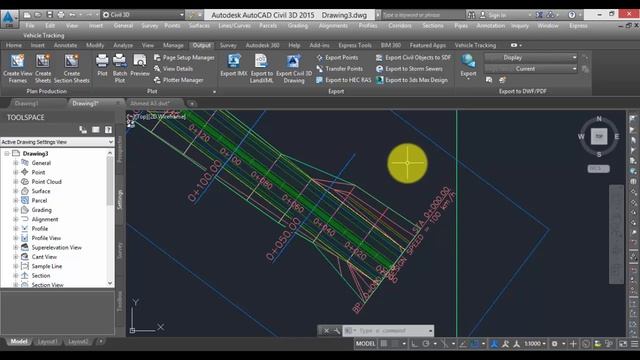Open the Current dropdown in Export to DWF/PDF
The image size is (640, 360).
coord(531,69)
